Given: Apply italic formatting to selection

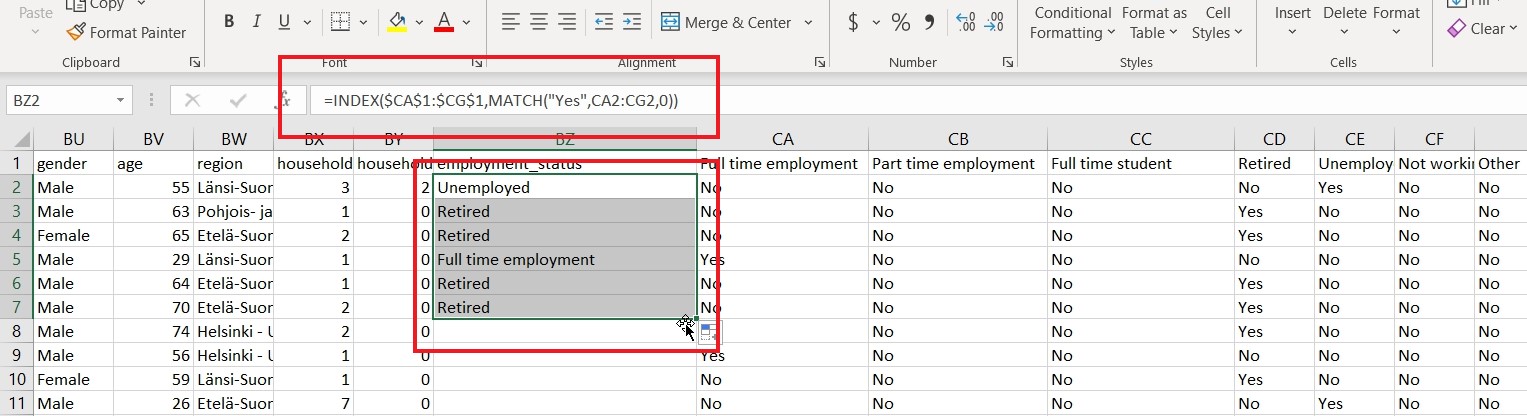Looking at the screenshot, I should point(256,22).
